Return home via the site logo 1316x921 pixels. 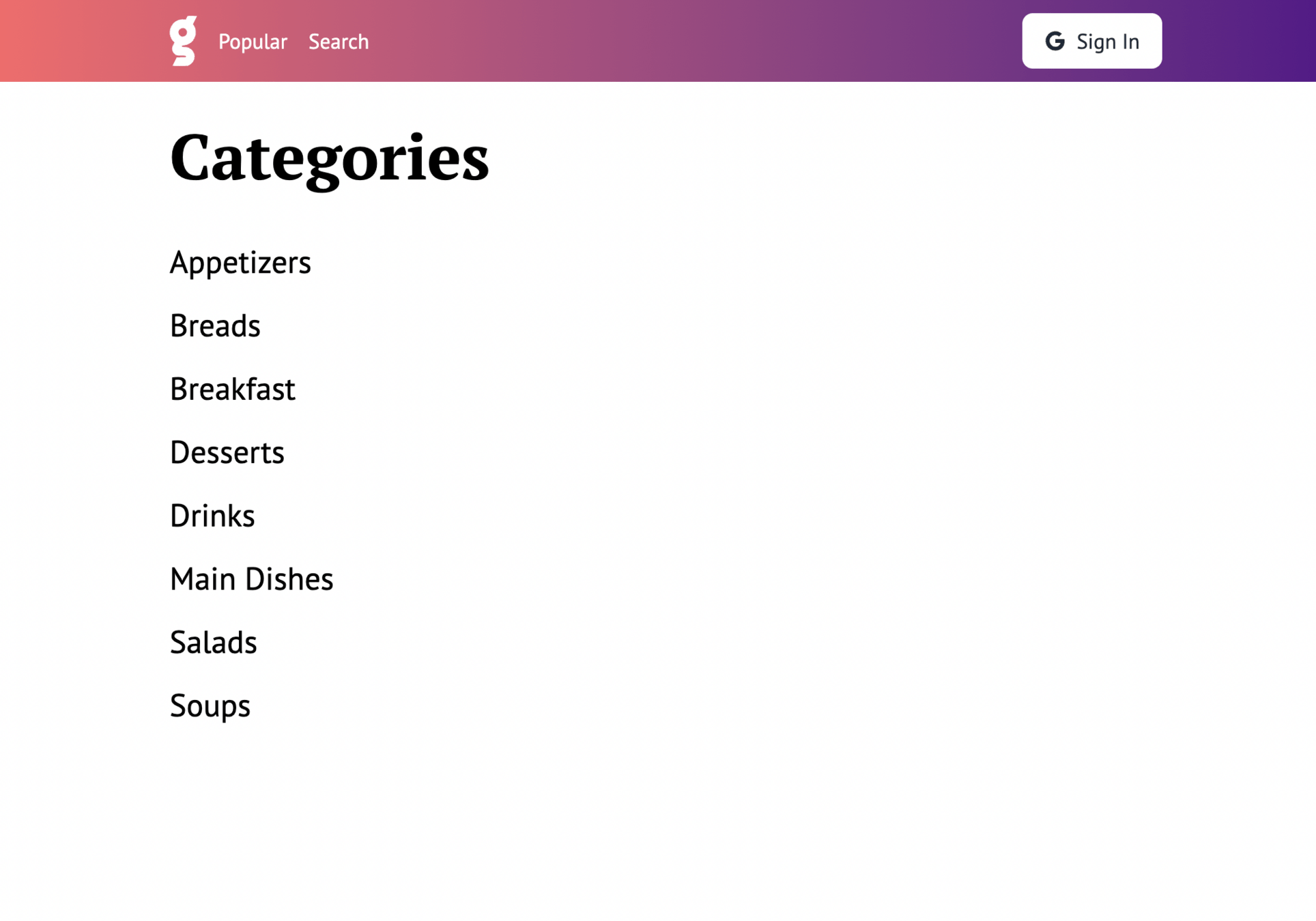click(183, 41)
